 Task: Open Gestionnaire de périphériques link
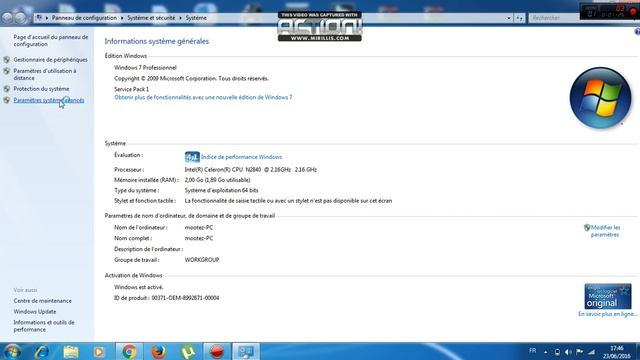(50, 60)
